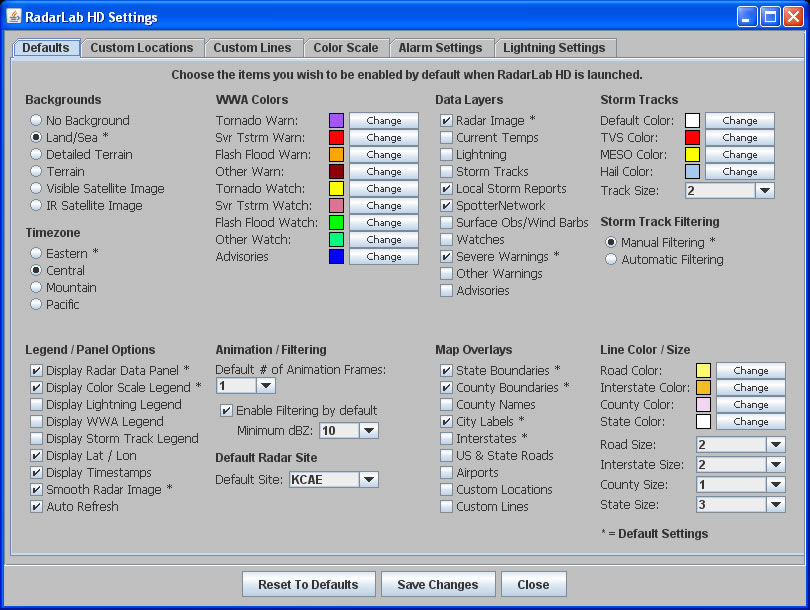Switch to Lightning Settings tab
810x610 pixels.
554,48
